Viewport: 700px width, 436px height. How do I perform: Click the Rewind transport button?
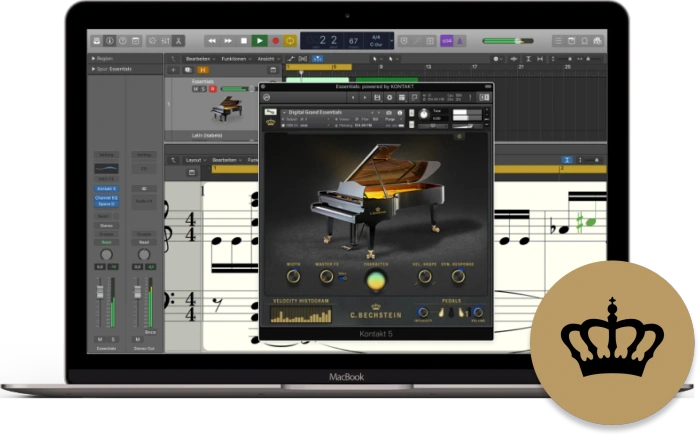[212, 41]
